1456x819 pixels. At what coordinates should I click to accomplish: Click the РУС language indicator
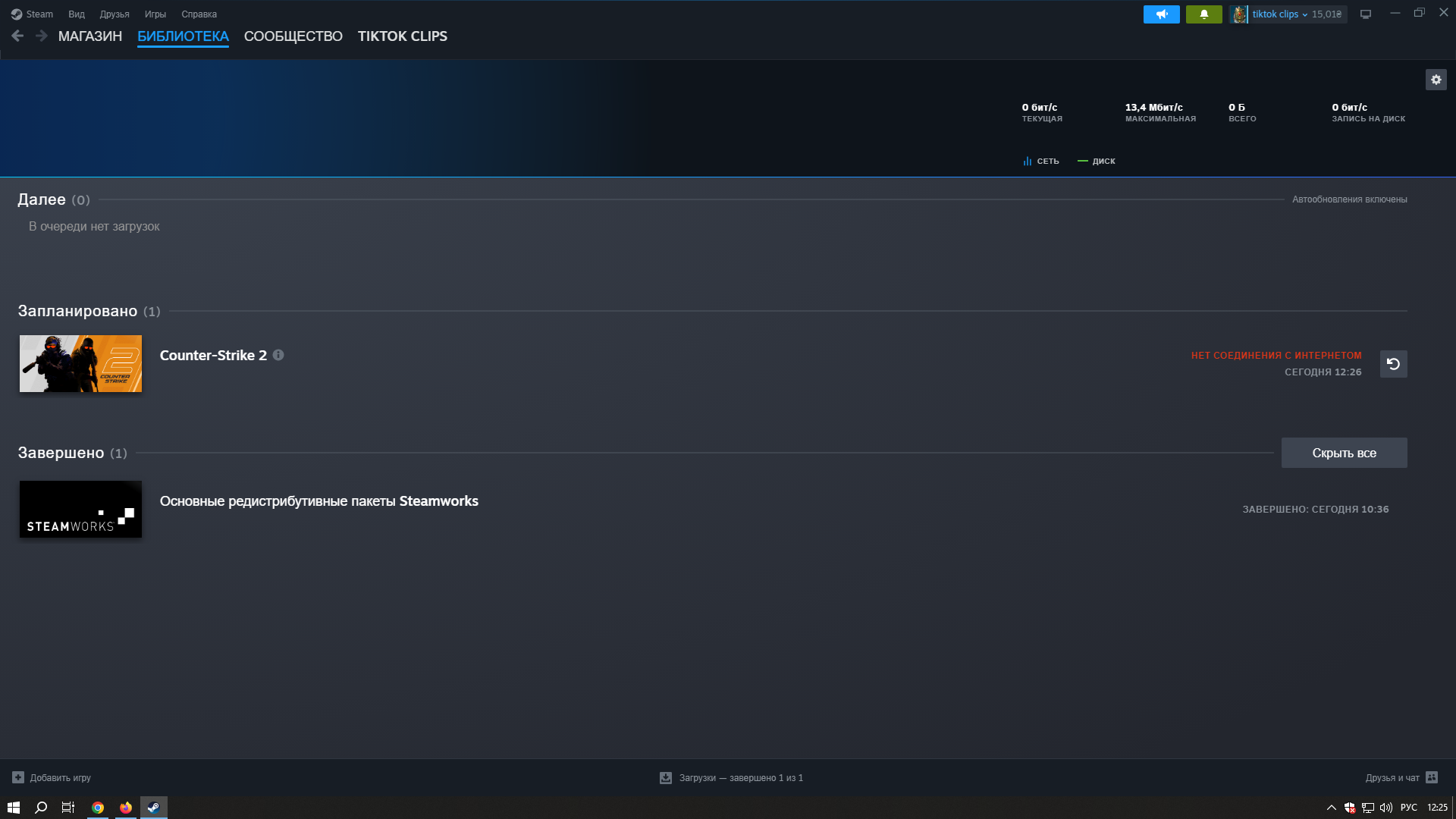[x=1409, y=808]
